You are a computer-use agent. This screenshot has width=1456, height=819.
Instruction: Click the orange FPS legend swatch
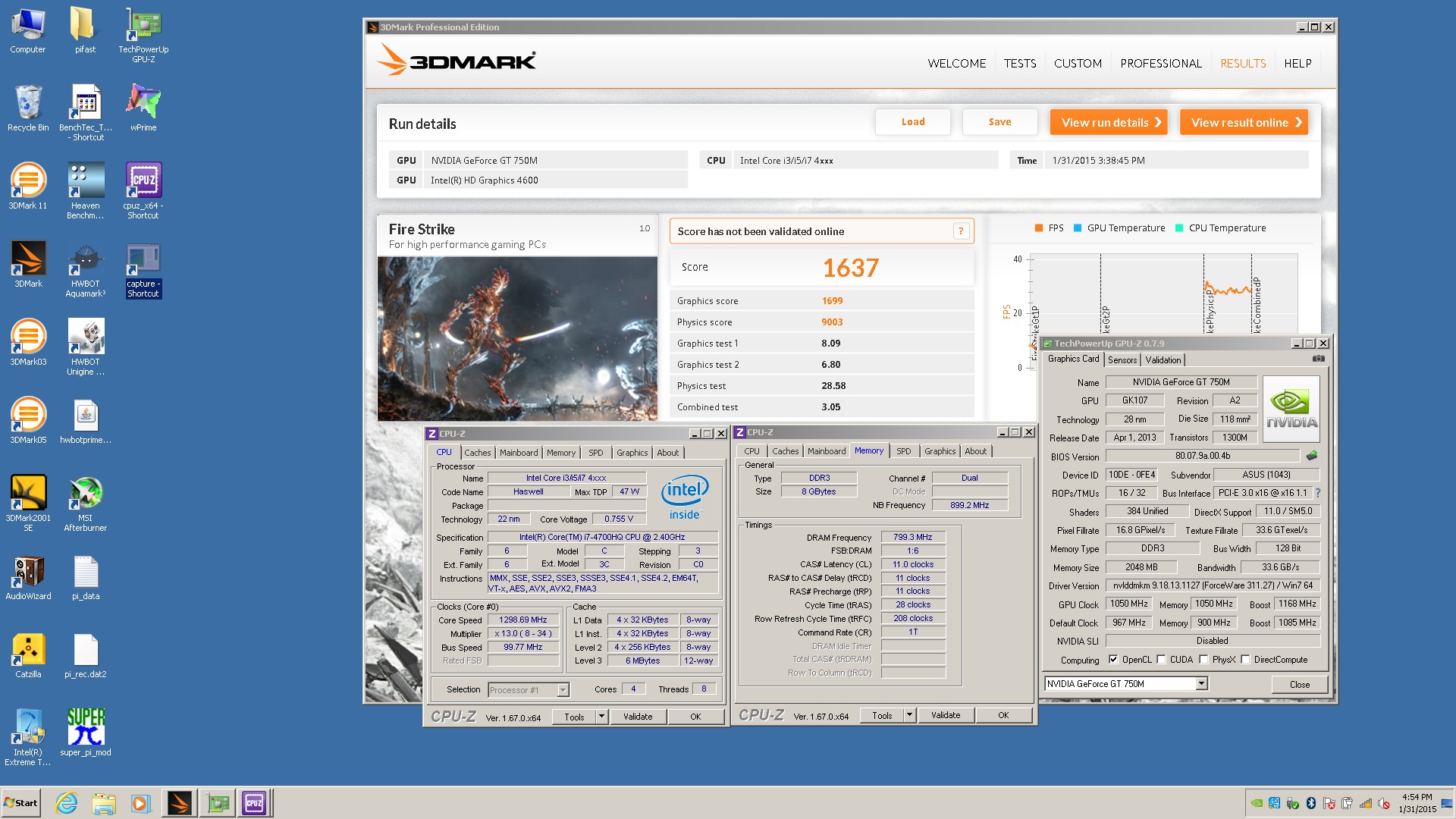1039,228
